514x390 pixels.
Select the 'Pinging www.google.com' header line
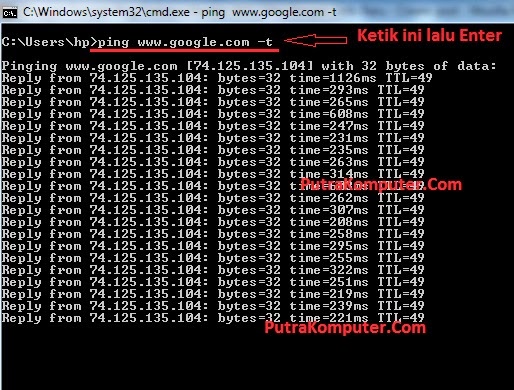(x=249, y=66)
